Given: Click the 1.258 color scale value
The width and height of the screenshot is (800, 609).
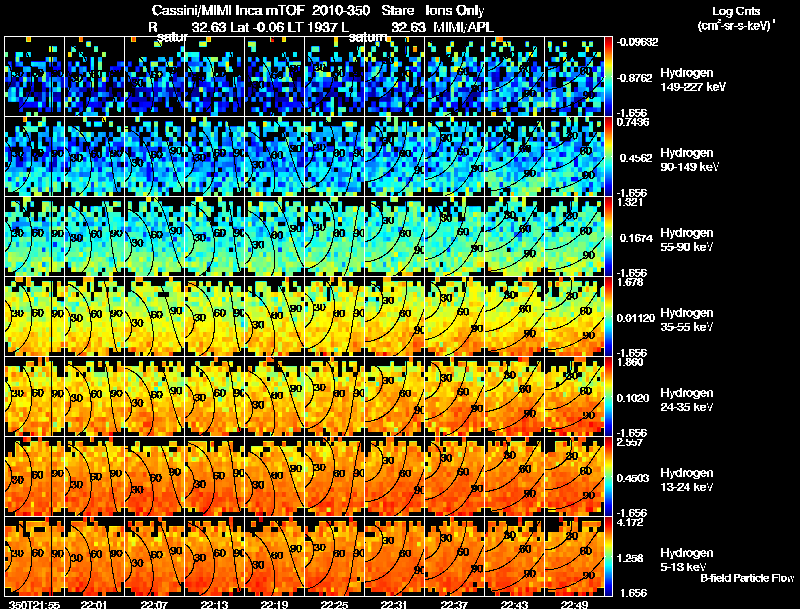Looking at the screenshot, I should point(630,559).
